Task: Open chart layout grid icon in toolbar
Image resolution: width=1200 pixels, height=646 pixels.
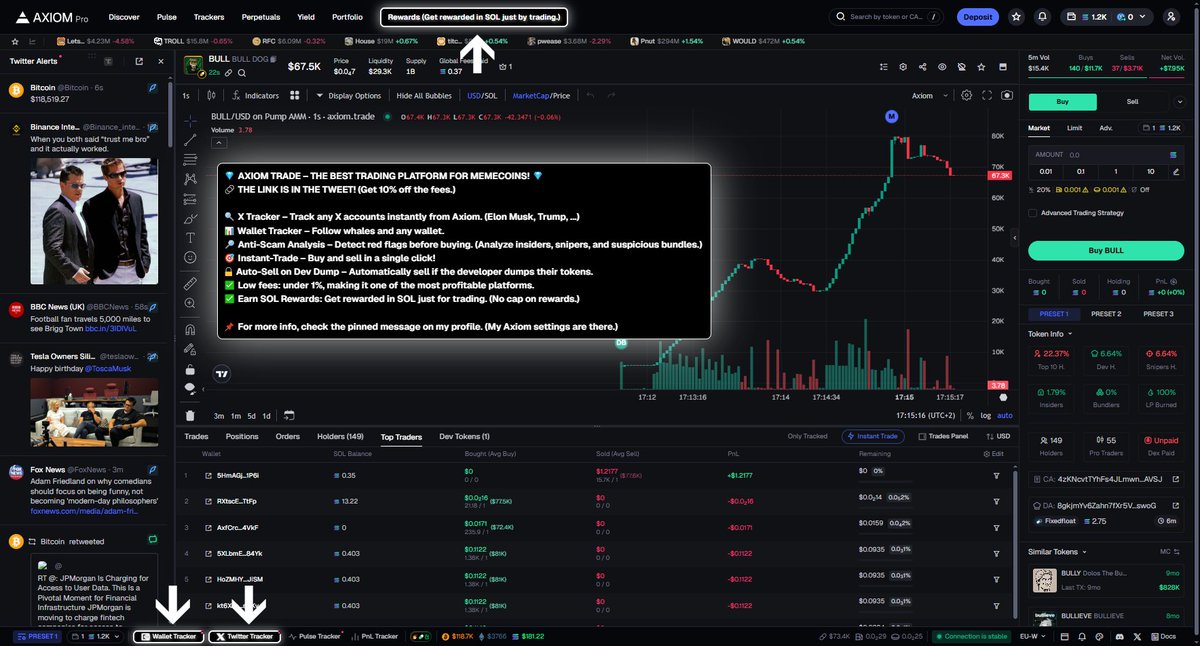Action: click(295, 96)
